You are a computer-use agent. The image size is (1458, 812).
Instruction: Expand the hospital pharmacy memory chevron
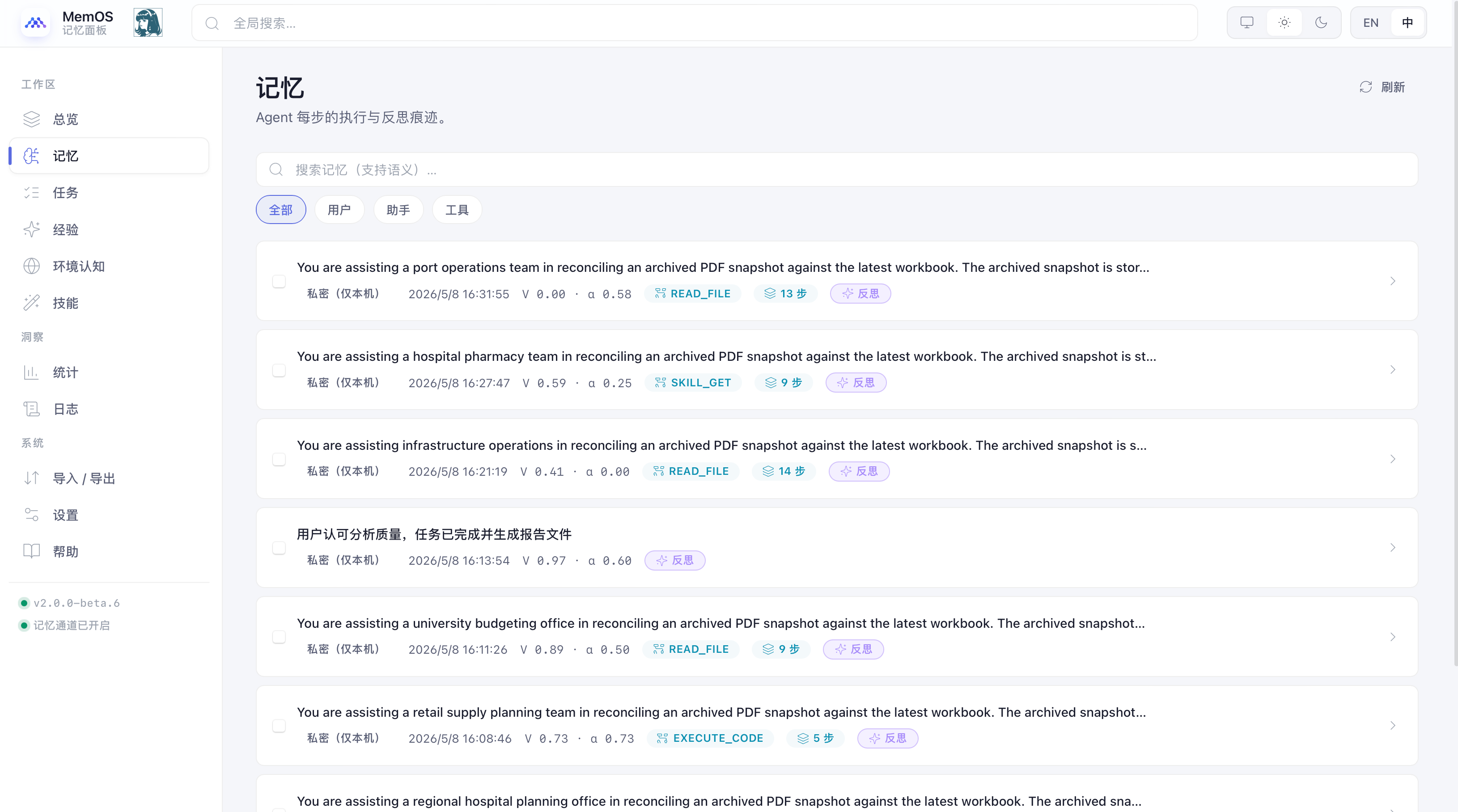tap(1393, 370)
